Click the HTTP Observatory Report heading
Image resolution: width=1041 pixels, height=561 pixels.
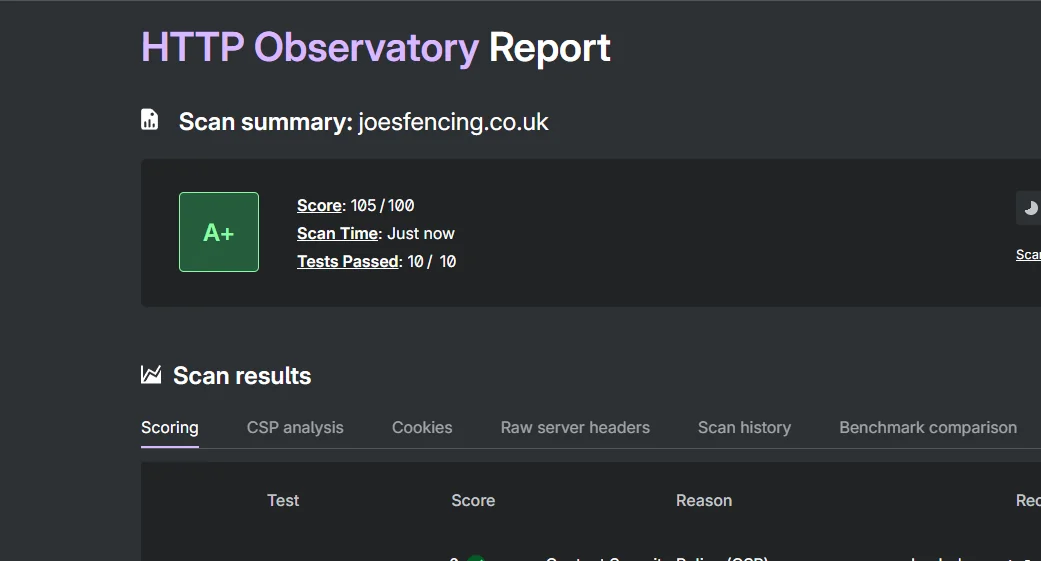tap(376, 48)
